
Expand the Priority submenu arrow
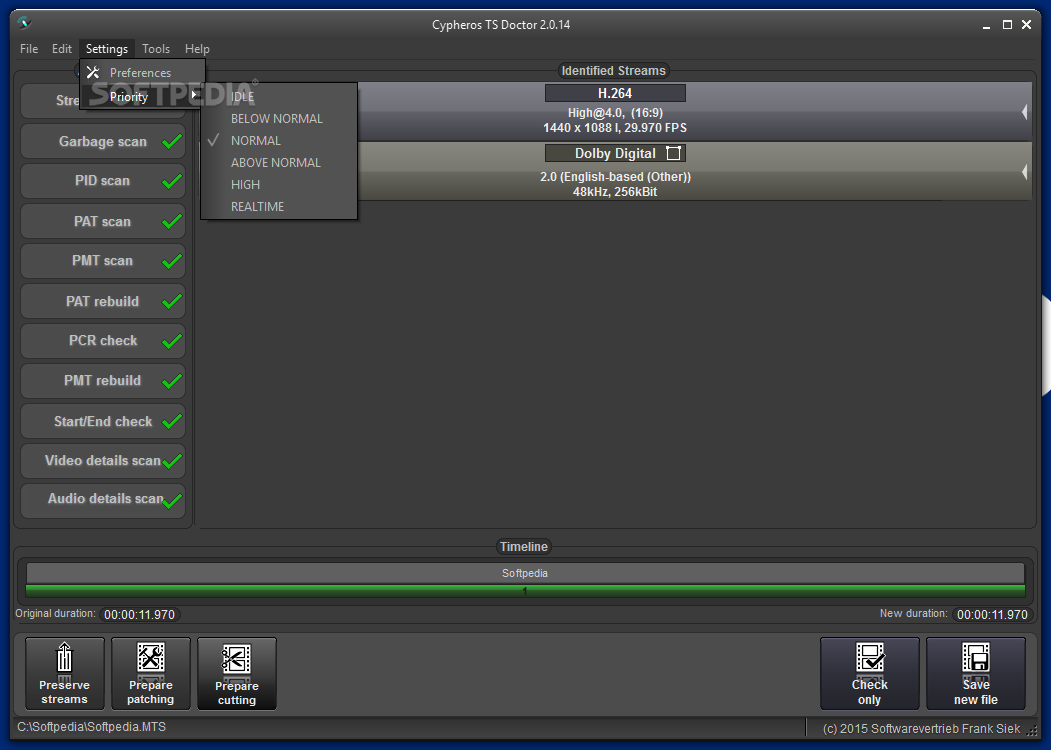[194, 95]
